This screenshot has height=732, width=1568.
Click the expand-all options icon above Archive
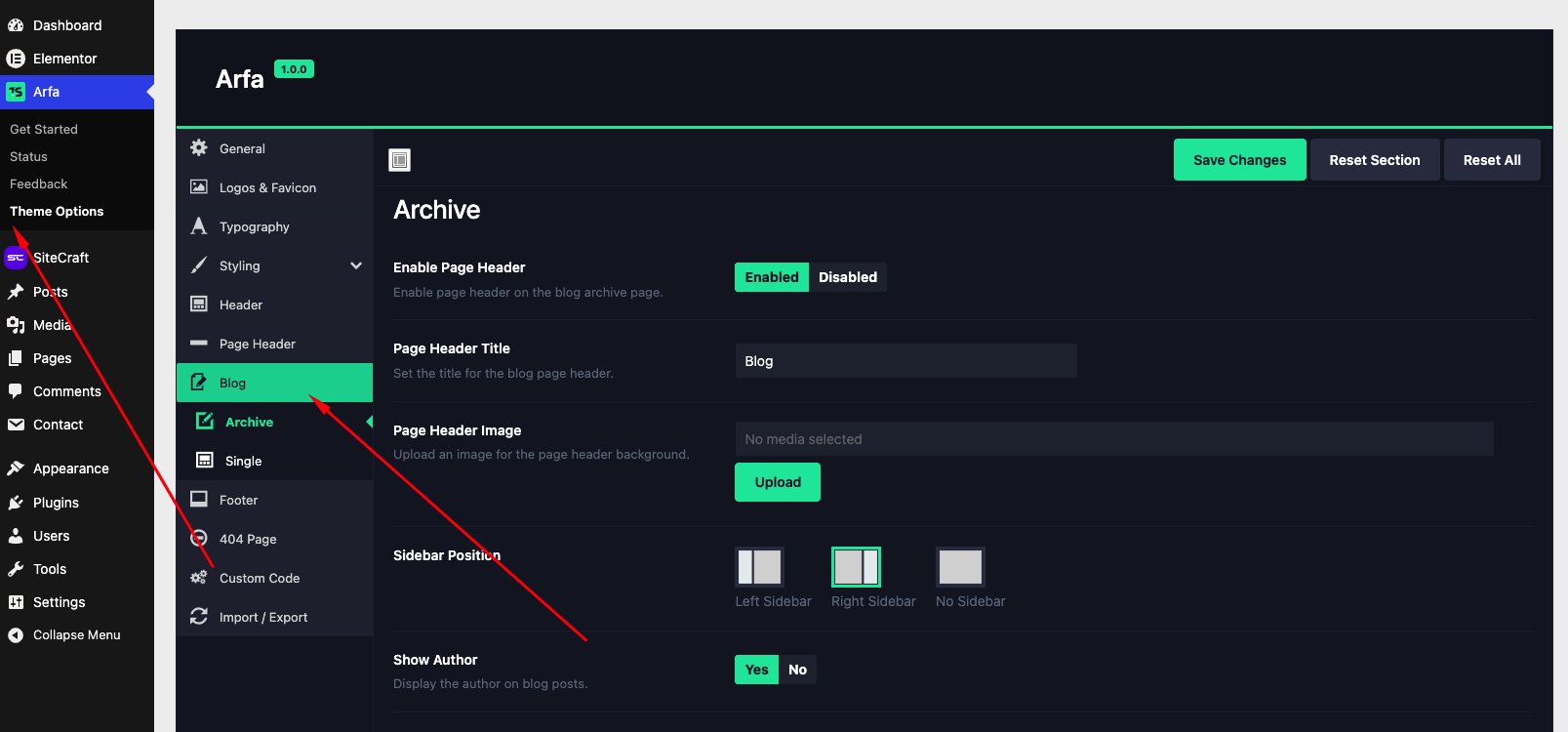[400, 160]
